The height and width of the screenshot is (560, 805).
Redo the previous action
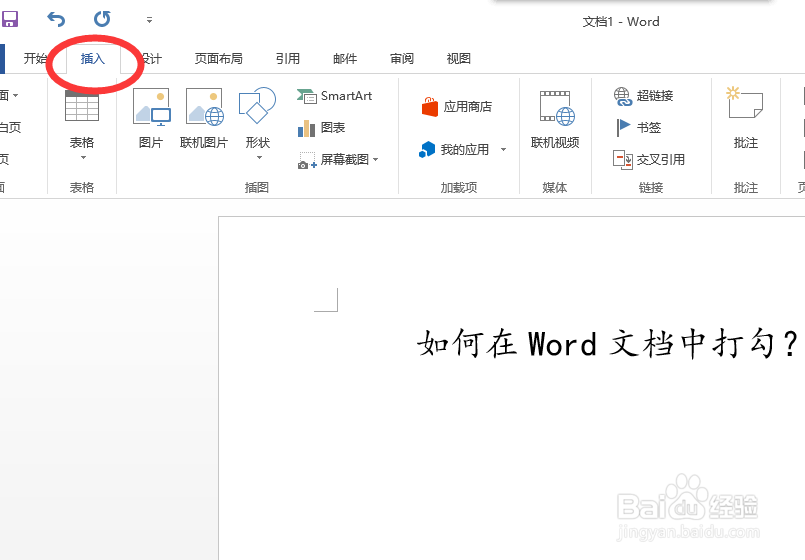(x=102, y=19)
